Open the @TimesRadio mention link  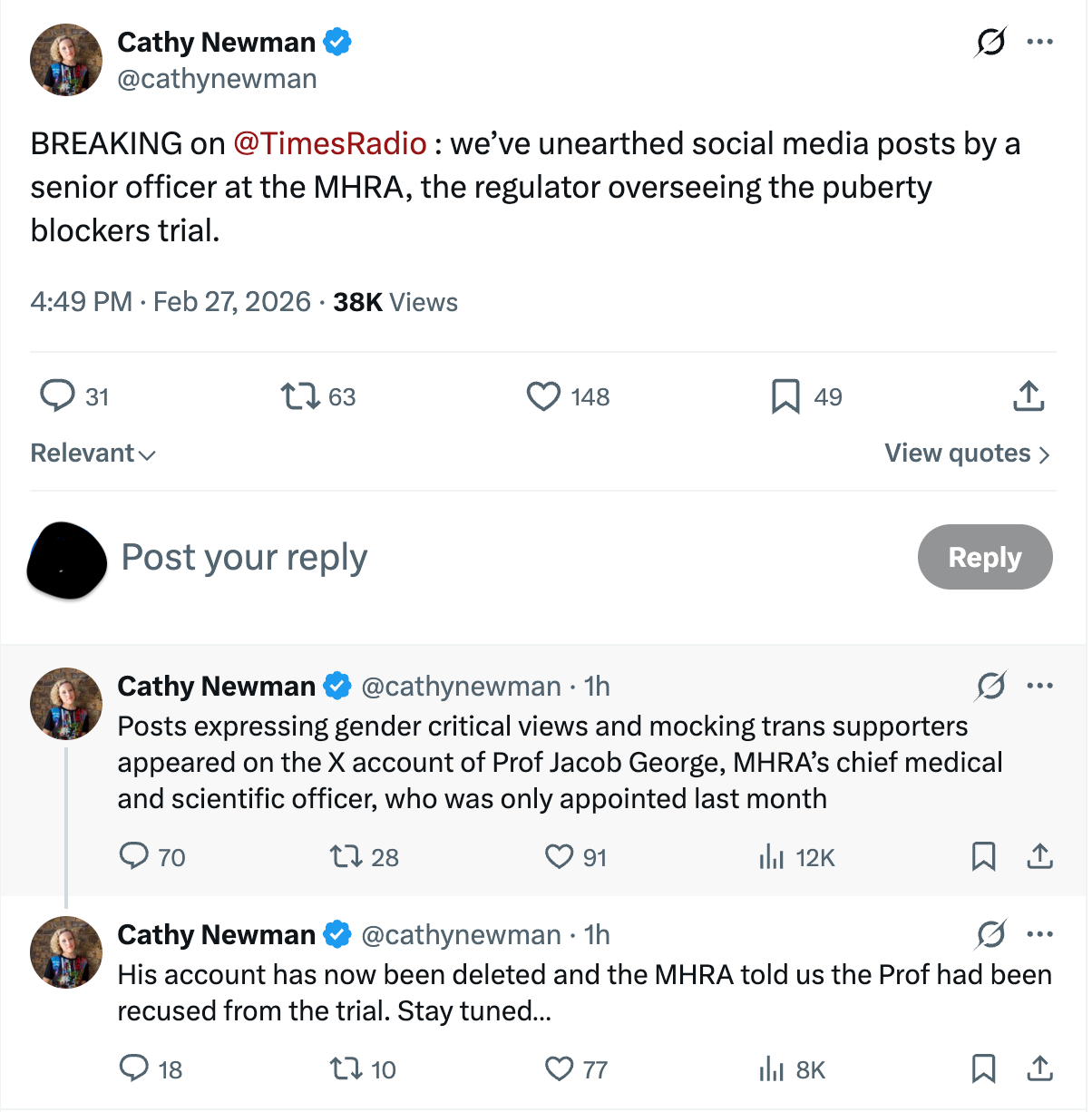(329, 143)
